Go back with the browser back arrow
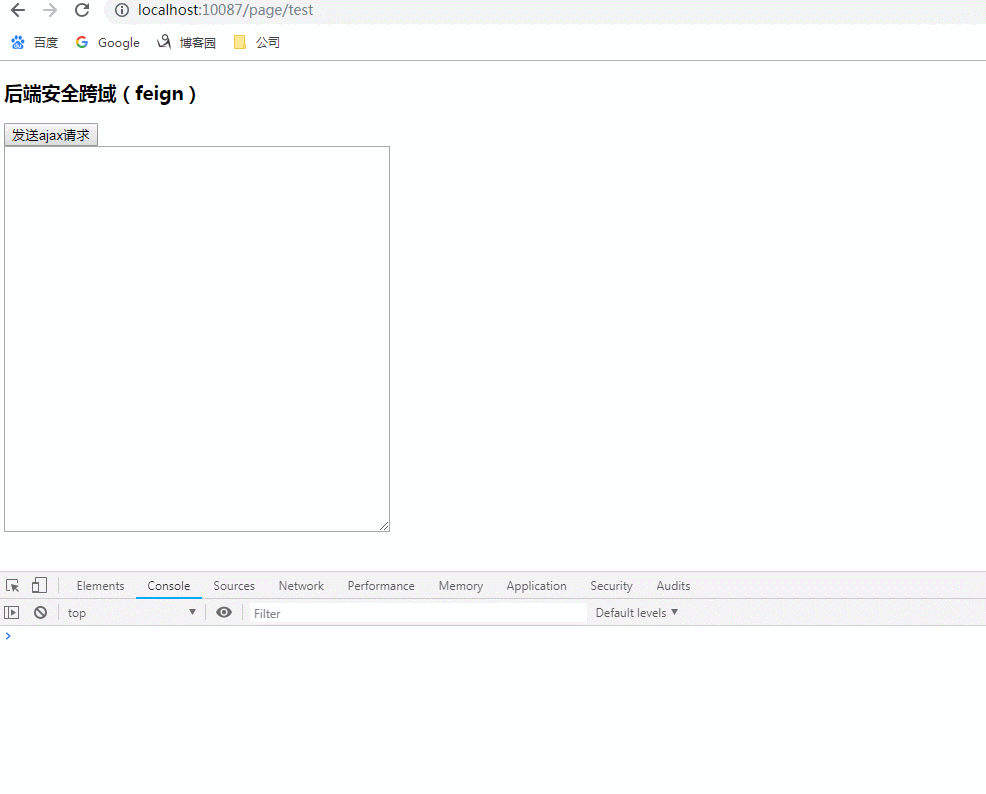986x794 pixels. pyautogui.click(x=18, y=10)
